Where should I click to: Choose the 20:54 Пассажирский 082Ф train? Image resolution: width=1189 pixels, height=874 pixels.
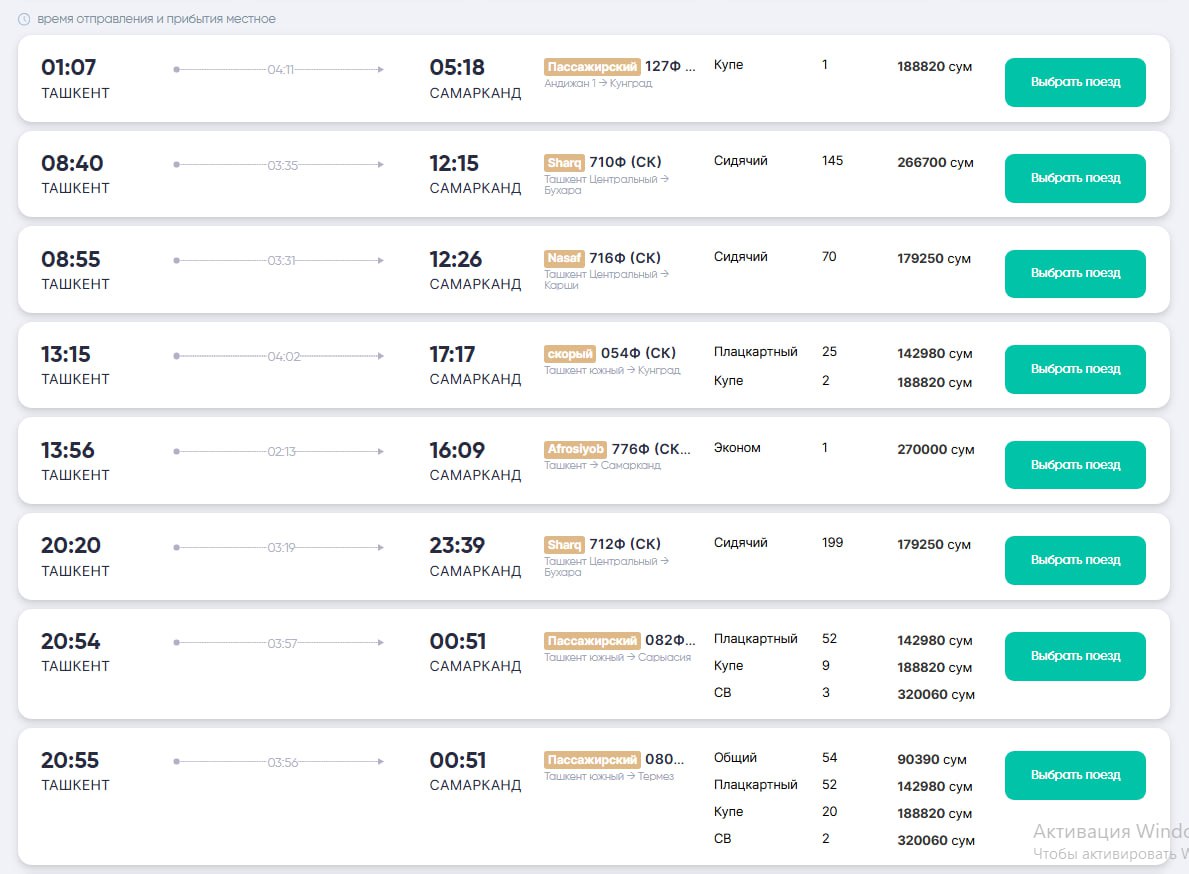point(1074,656)
